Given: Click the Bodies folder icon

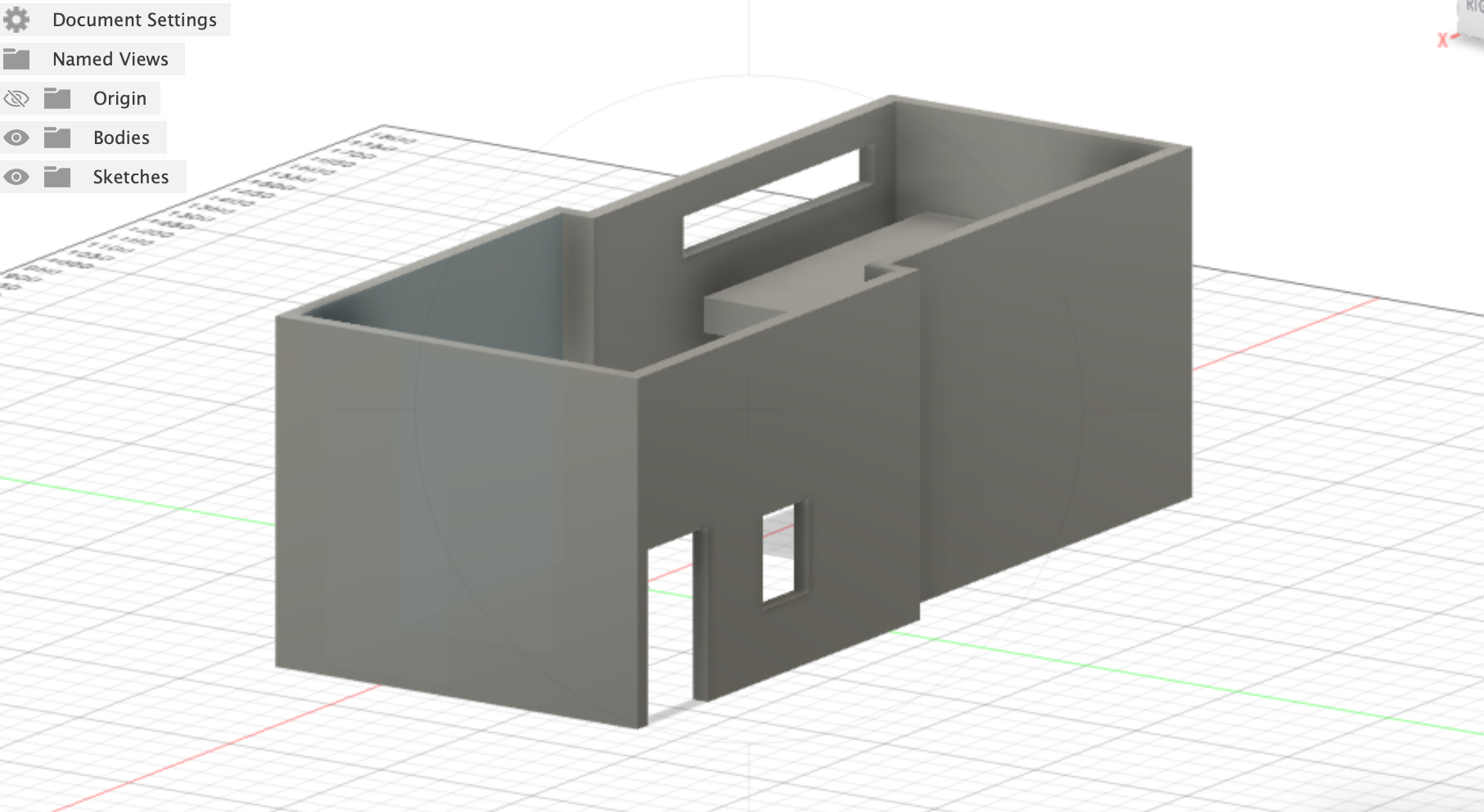Looking at the screenshot, I should 57,138.
